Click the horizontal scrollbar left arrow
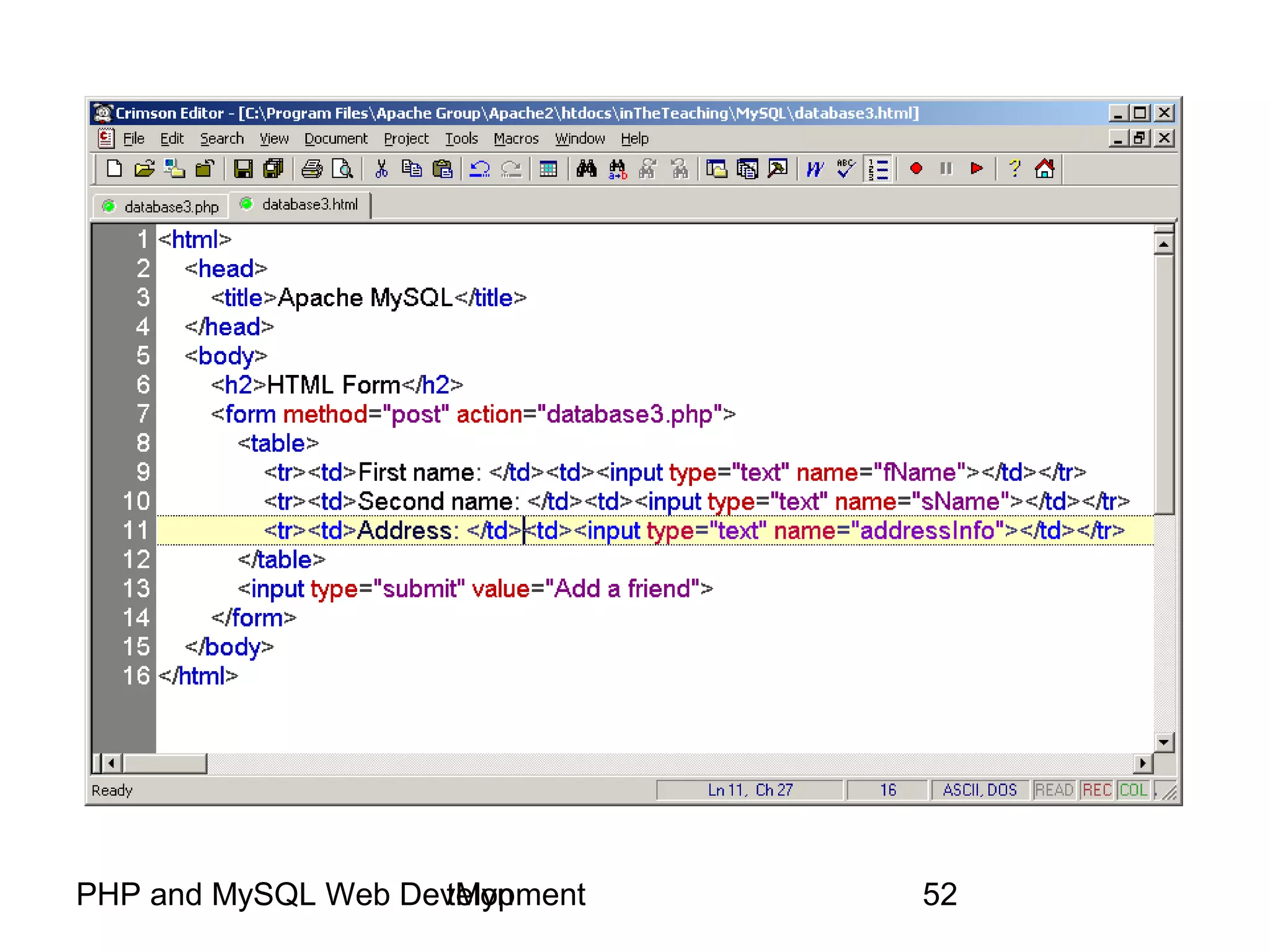The height and width of the screenshot is (952, 1270). click(x=112, y=763)
